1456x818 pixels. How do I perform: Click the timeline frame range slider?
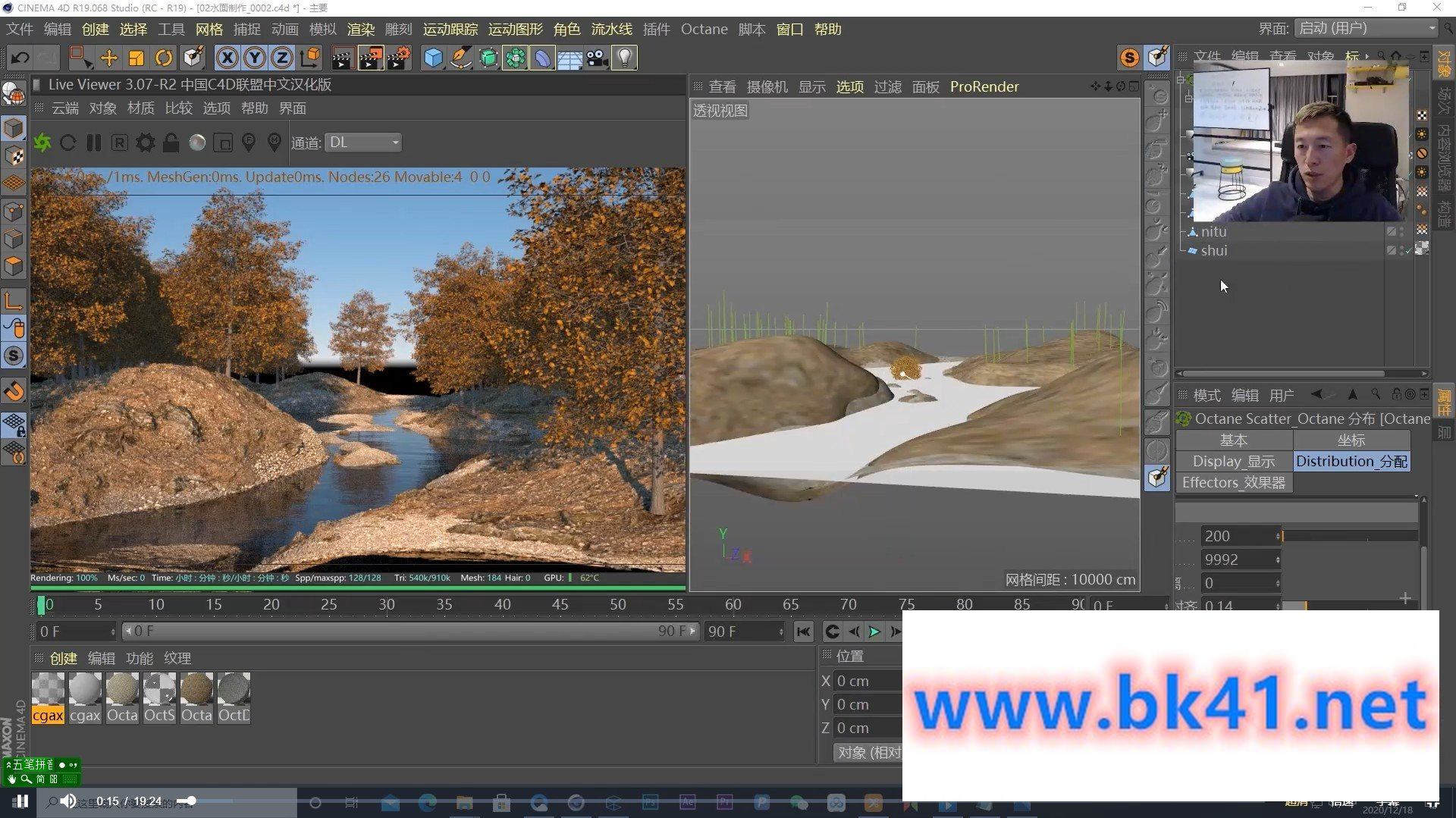click(410, 631)
